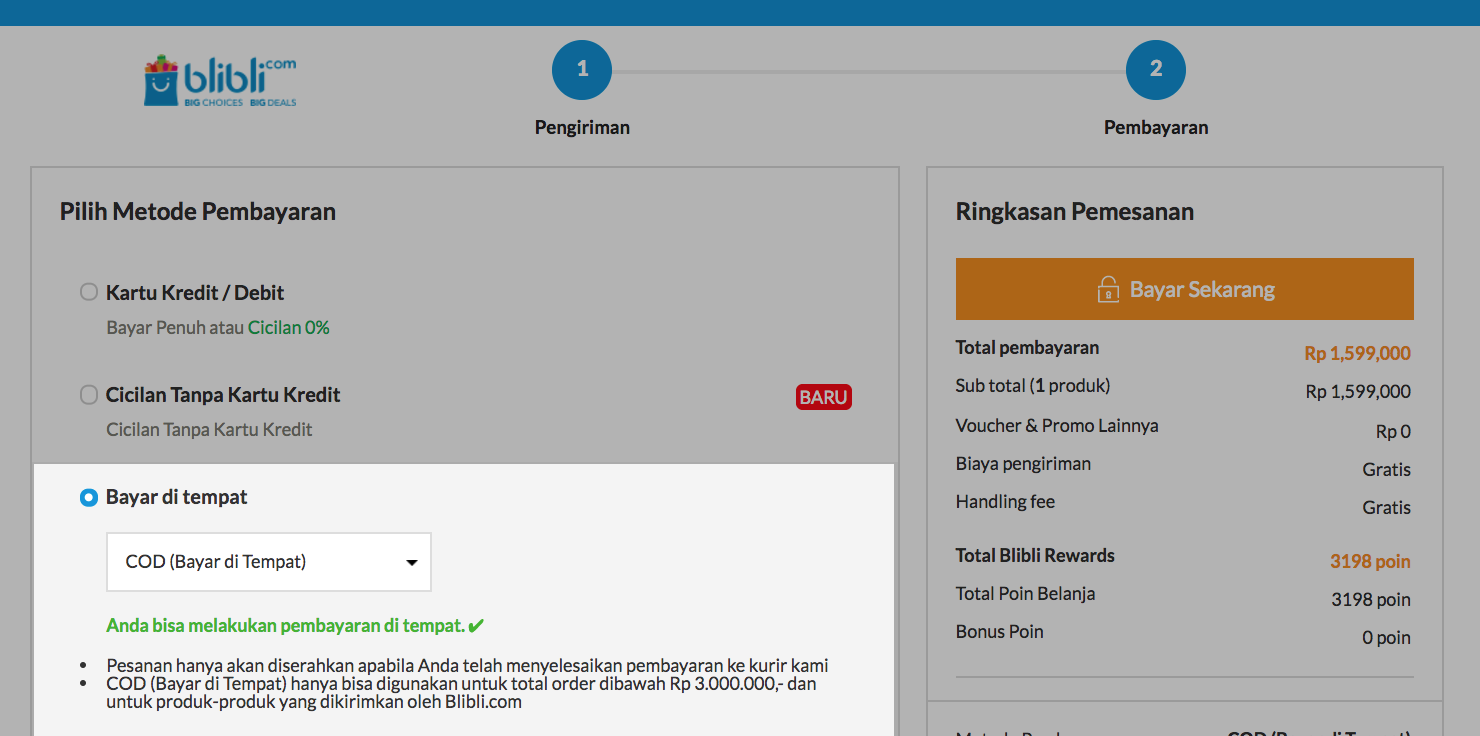Viewport: 1480px width, 736px height.
Task: Select the Kartu Kredit / Debit payment option
Action: pyautogui.click(x=88, y=292)
